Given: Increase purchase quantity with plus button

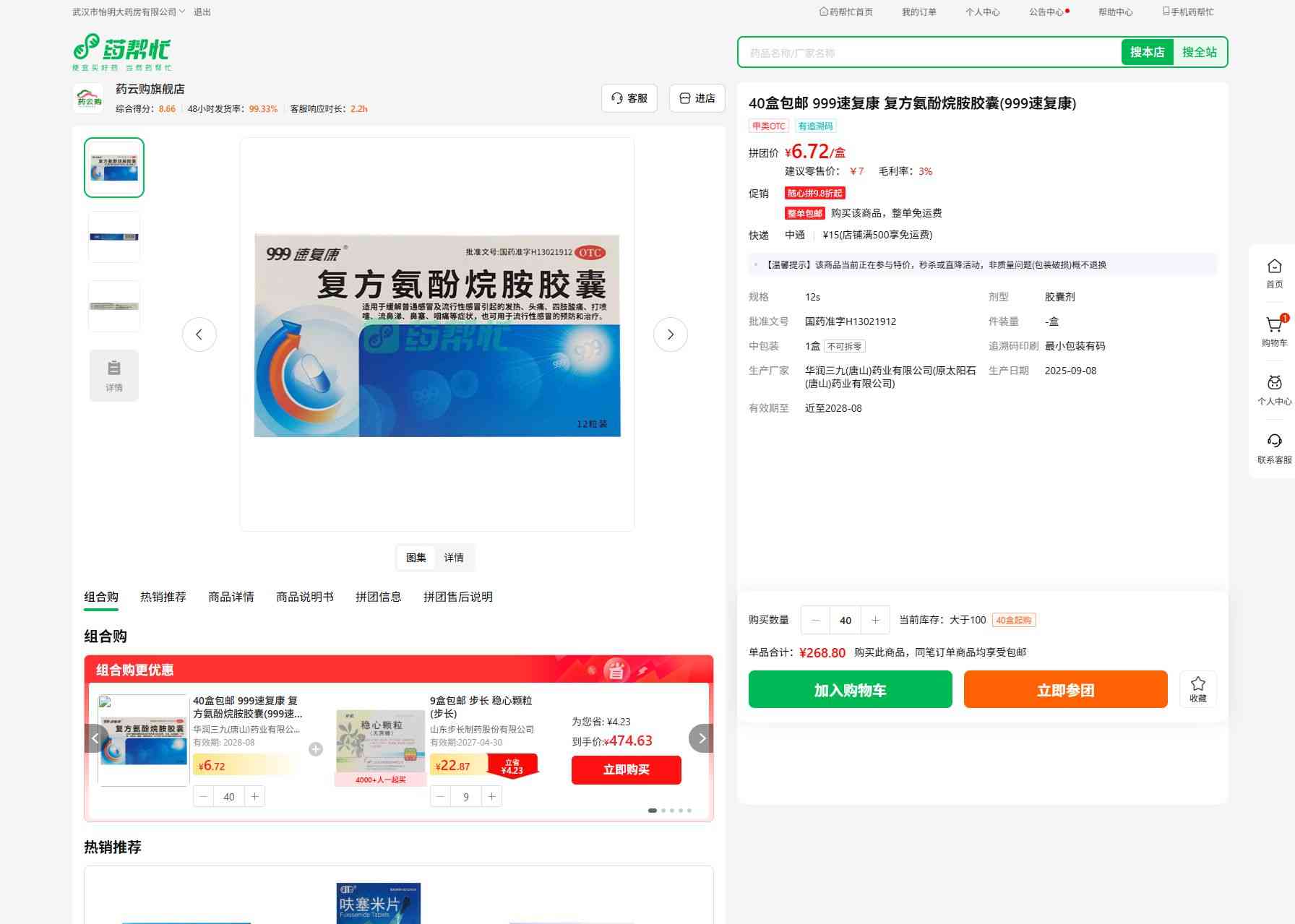Looking at the screenshot, I should click(x=875, y=620).
